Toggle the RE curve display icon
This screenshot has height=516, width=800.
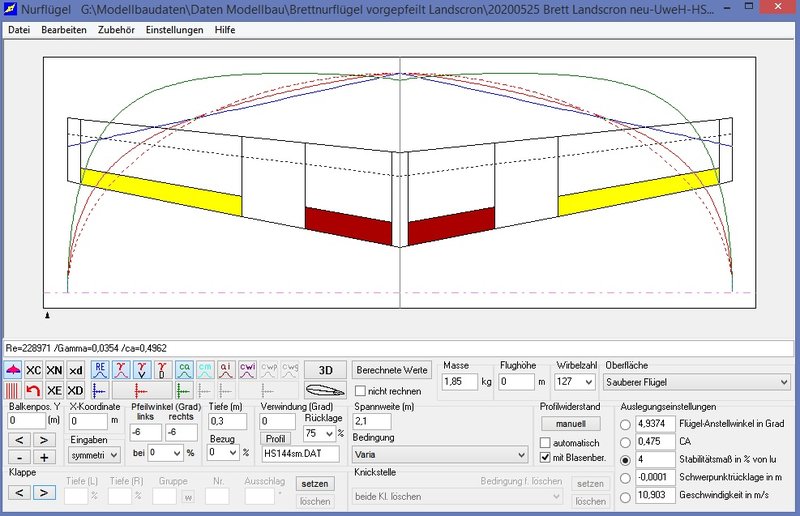[x=100, y=370]
